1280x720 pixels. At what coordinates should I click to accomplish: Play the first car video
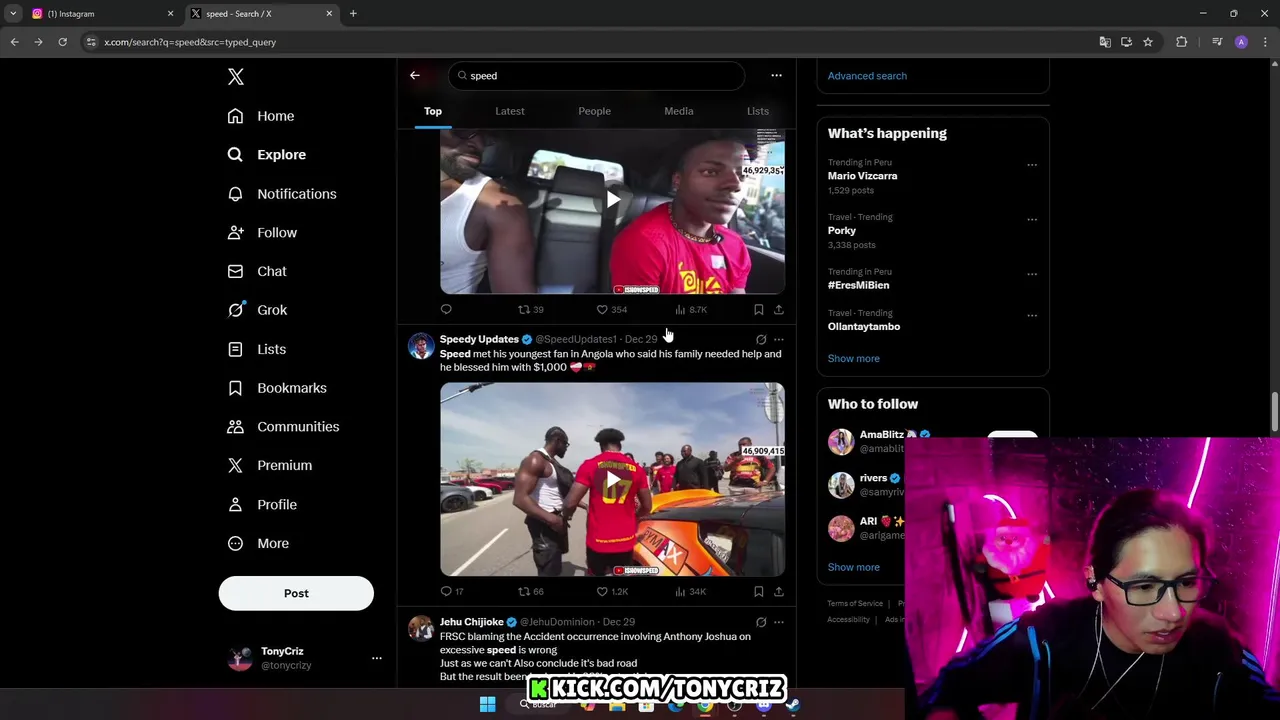(x=613, y=200)
